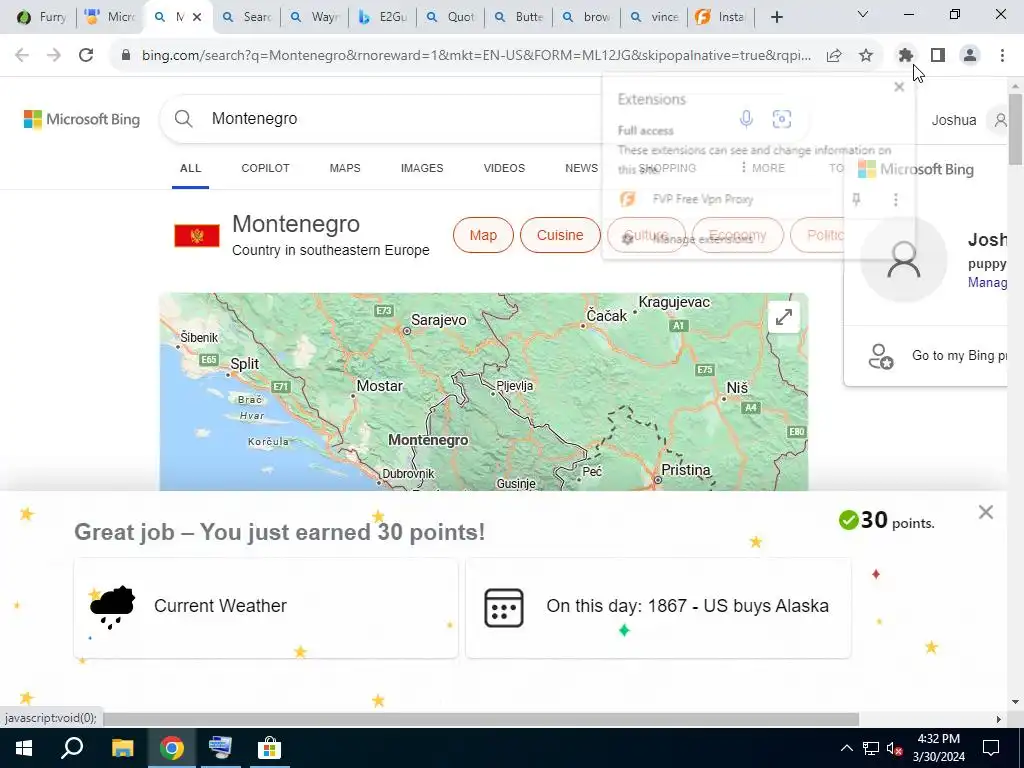Click the Microsoft Bing logo
This screenshot has width=1024, height=768.
82,120
